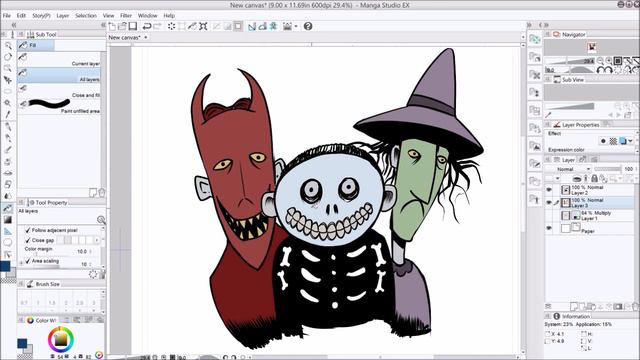
Task: Select Layer 2 in the layer list
Action: [x=597, y=190]
